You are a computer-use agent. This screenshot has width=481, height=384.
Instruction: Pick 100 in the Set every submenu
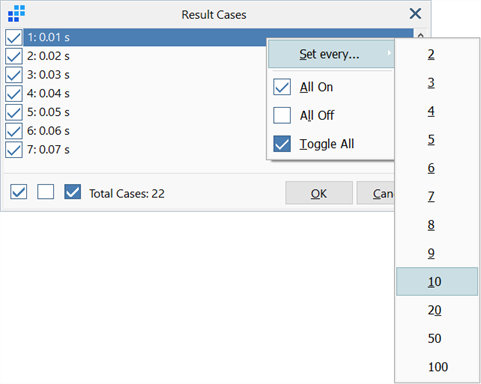tap(437, 367)
